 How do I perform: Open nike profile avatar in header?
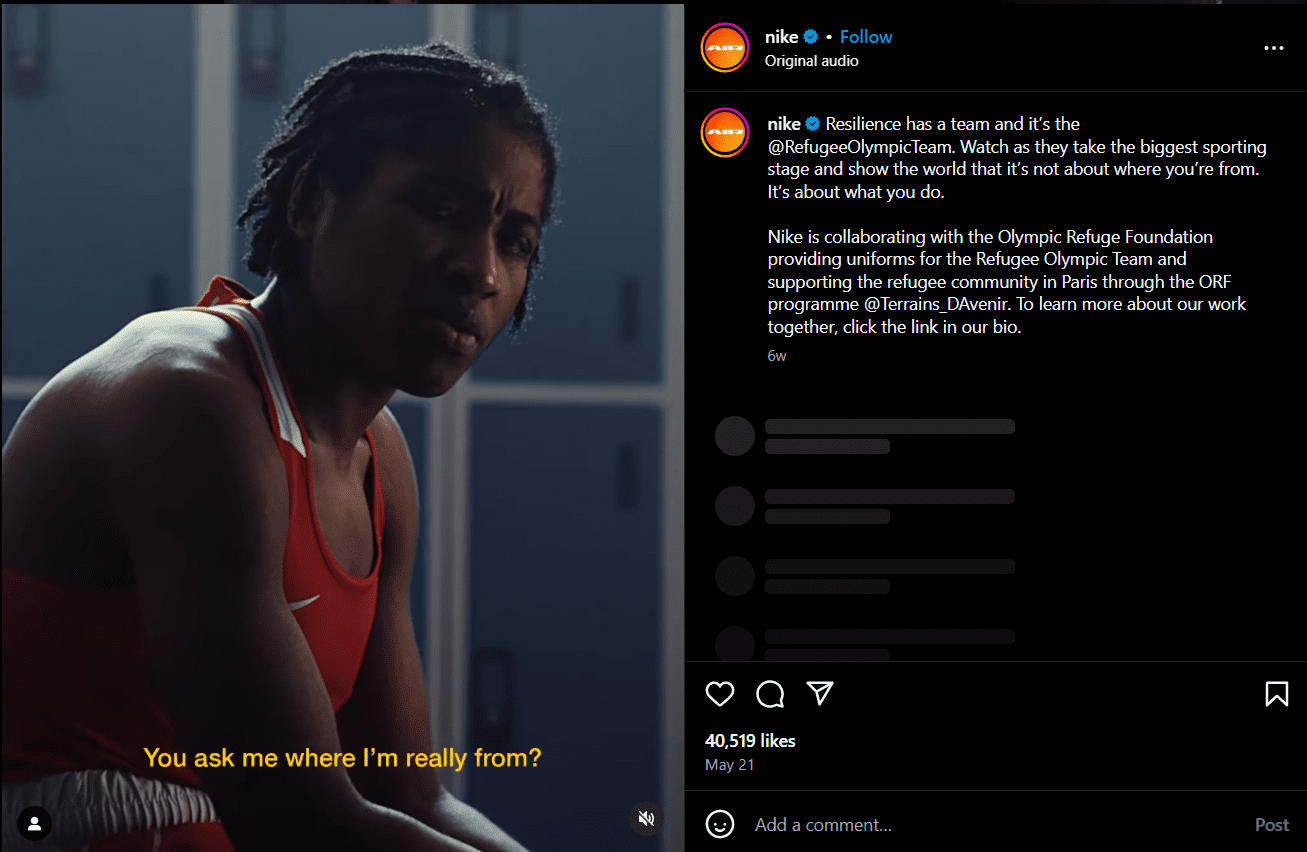(x=725, y=48)
